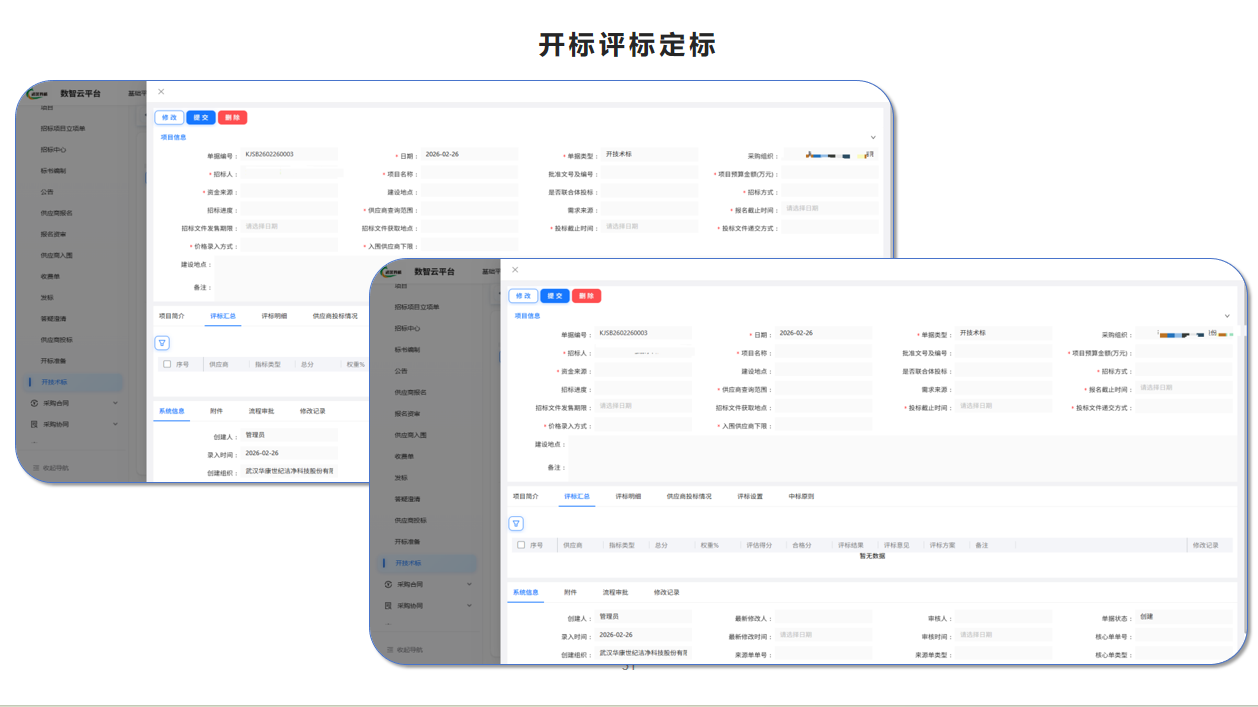This screenshot has height=707, width=1258.
Task: Open 最新修改时间 date picker in front screenshot
Action: (822, 635)
